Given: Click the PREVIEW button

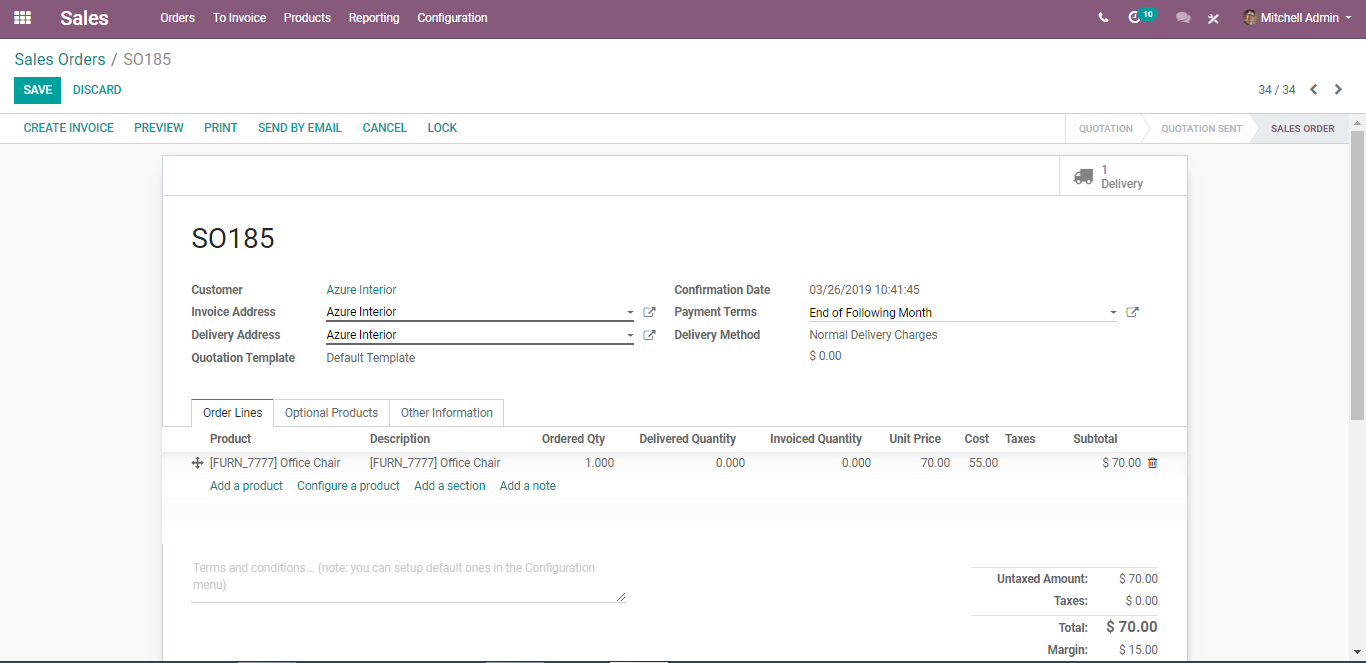Looking at the screenshot, I should tap(159, 128).
